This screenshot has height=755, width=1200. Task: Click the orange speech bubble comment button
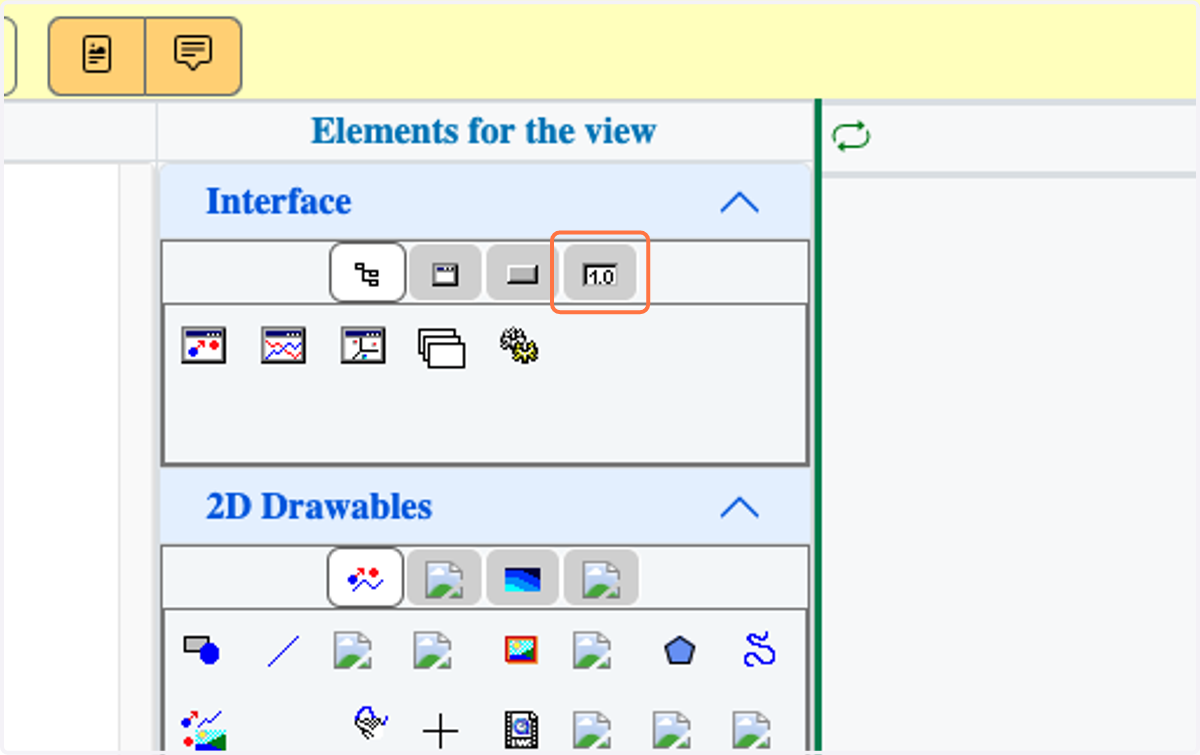pyautogui.click(x=193, y=55)
